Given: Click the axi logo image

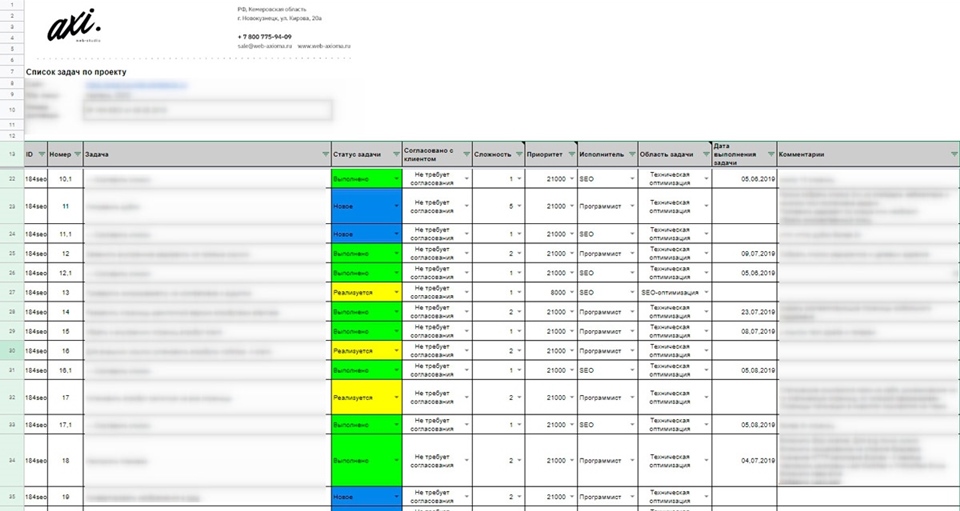Looking at the screenshot, I should 75,27.
